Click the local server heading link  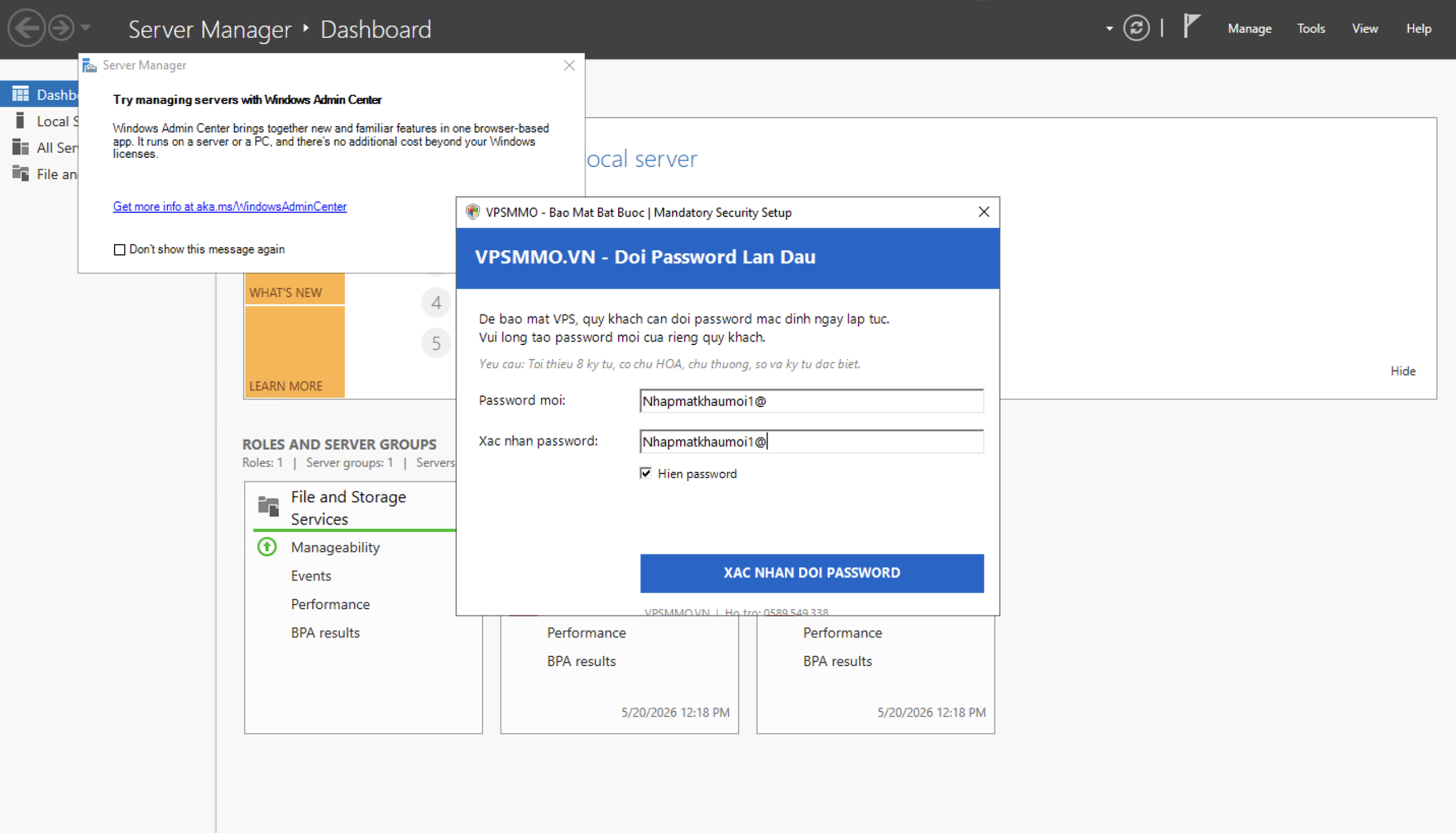point(642,159)
